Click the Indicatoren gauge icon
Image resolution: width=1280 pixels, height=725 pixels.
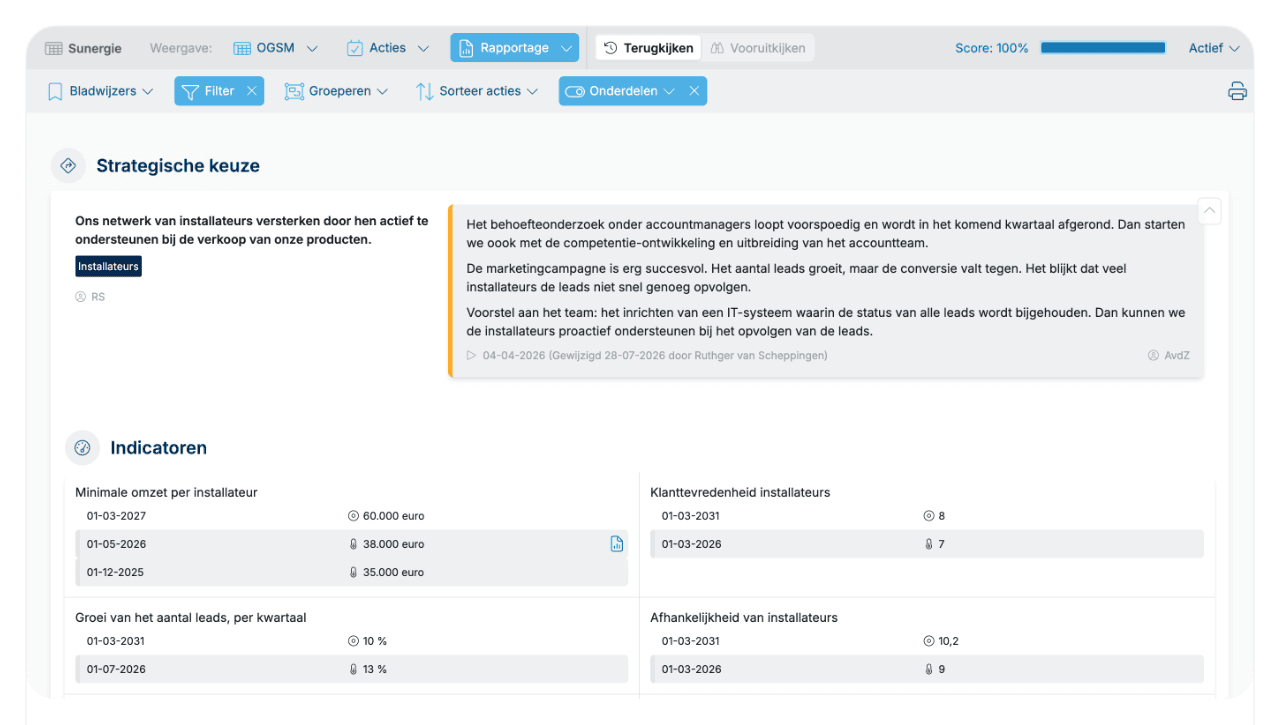pyautogui.click(x=82, y=448)
